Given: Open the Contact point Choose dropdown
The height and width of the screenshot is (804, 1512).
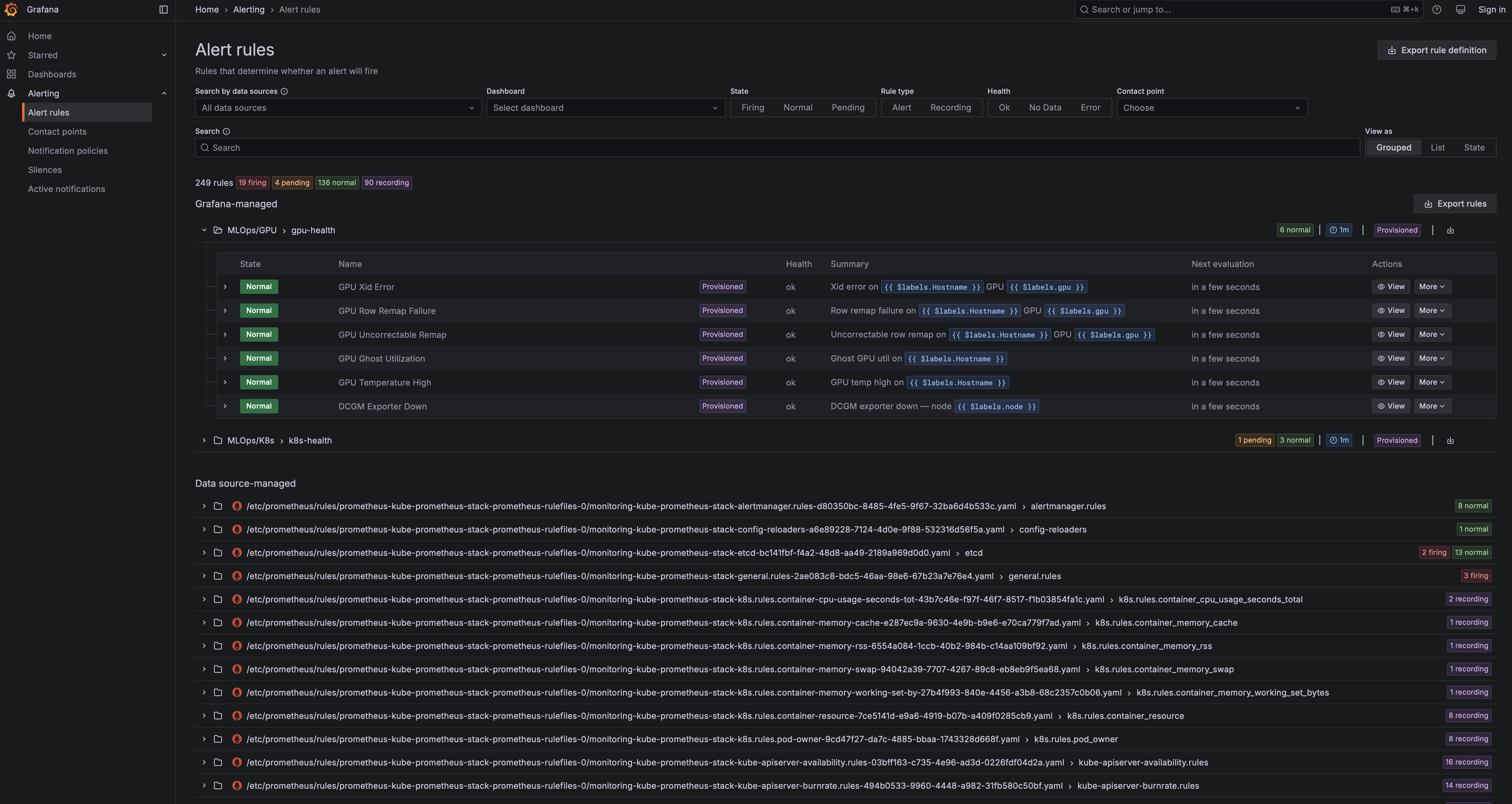Looking at the screenshot, I should point(1212,108).
